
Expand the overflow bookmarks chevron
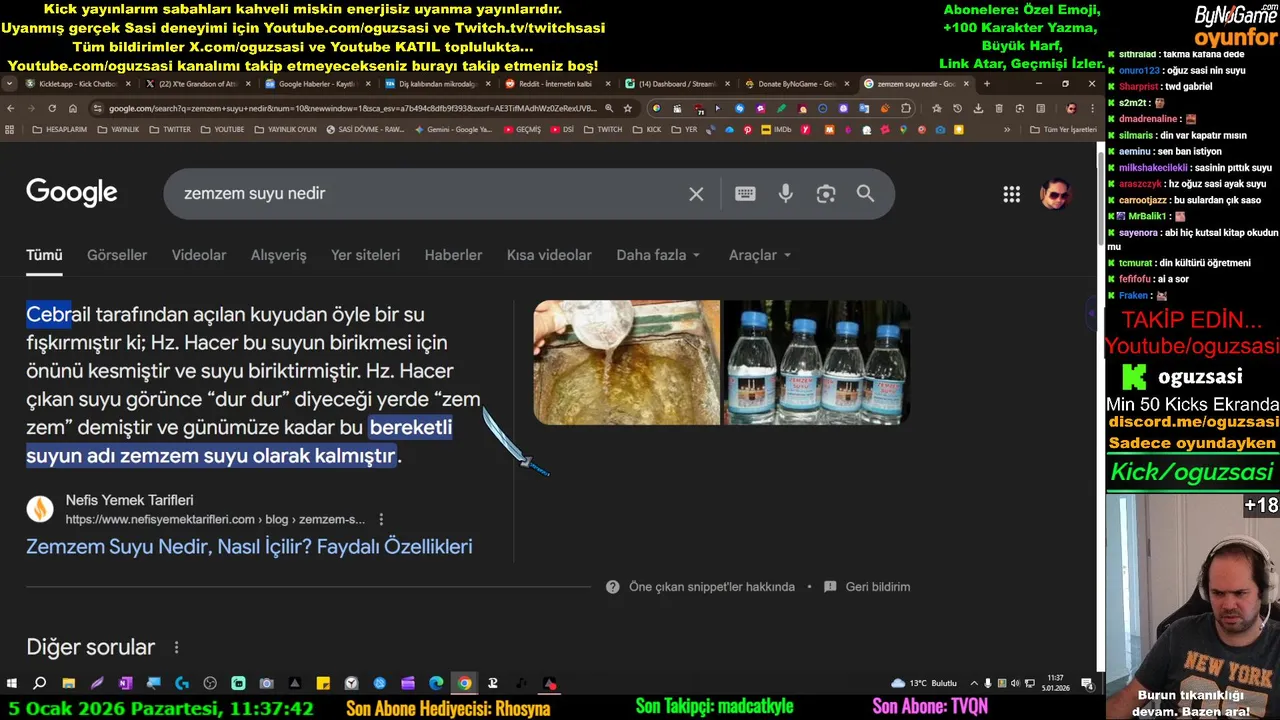click(1007, 130)
